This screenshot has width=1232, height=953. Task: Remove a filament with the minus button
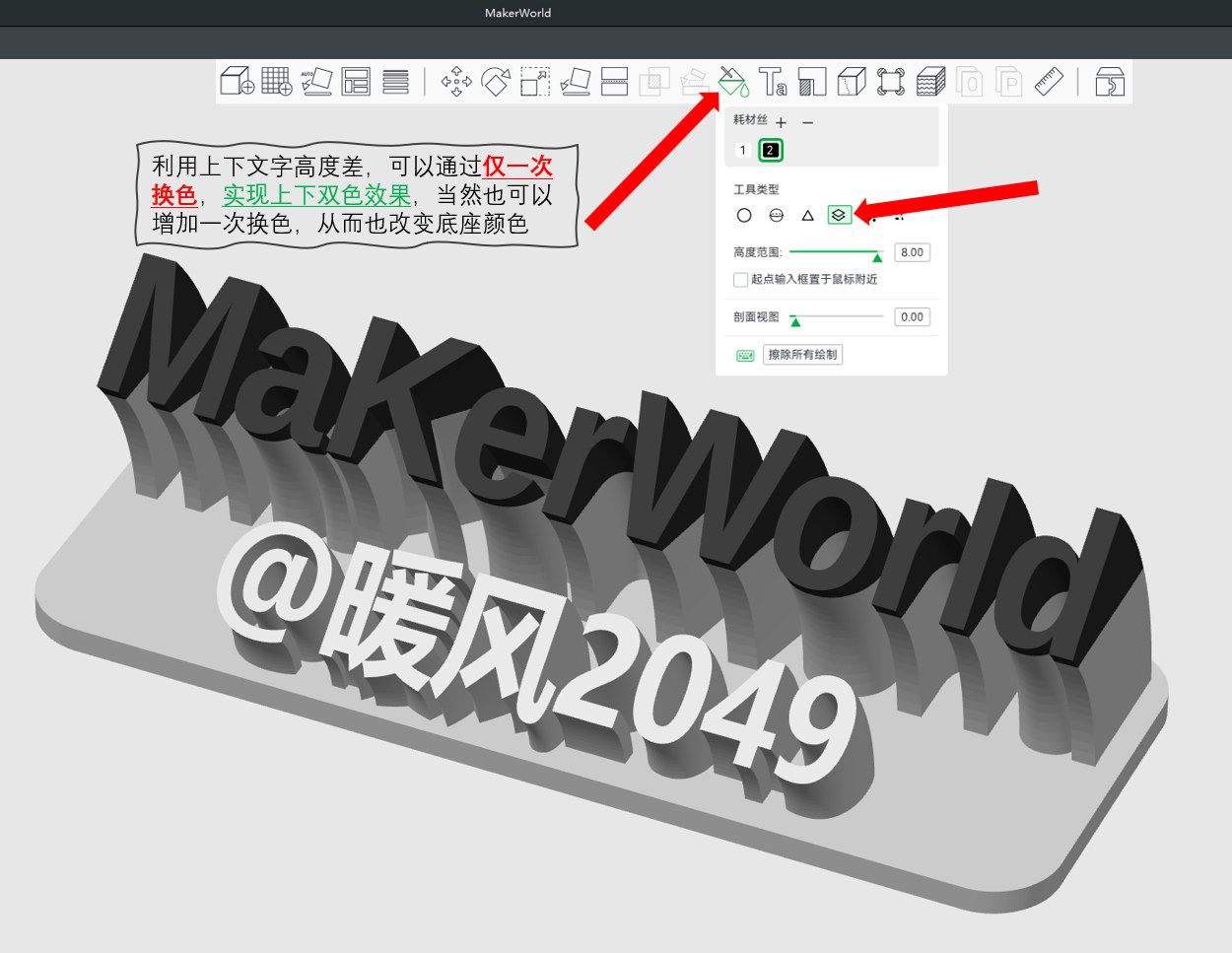(x=808, y=123)
